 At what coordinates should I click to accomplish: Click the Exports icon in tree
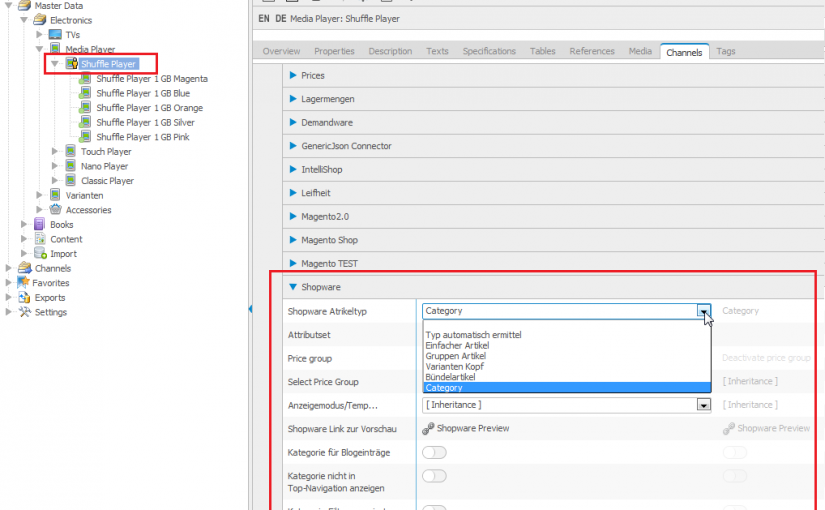click(24, 298)
